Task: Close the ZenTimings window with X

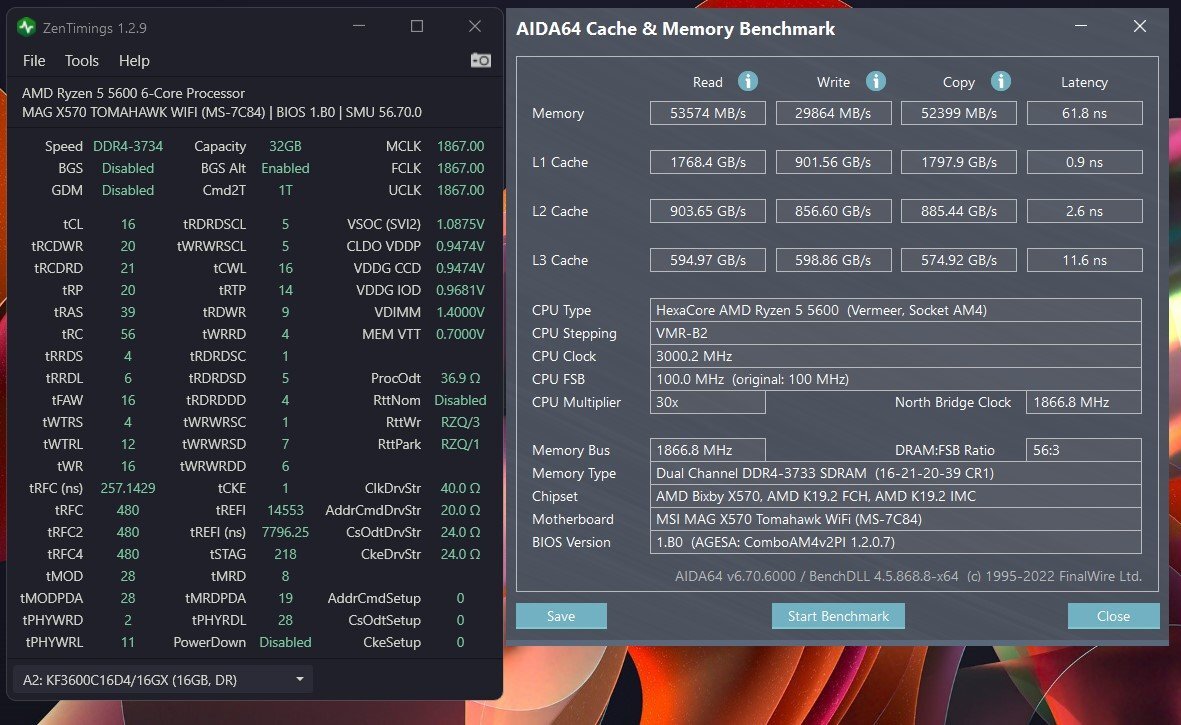Action: point(475,26)
